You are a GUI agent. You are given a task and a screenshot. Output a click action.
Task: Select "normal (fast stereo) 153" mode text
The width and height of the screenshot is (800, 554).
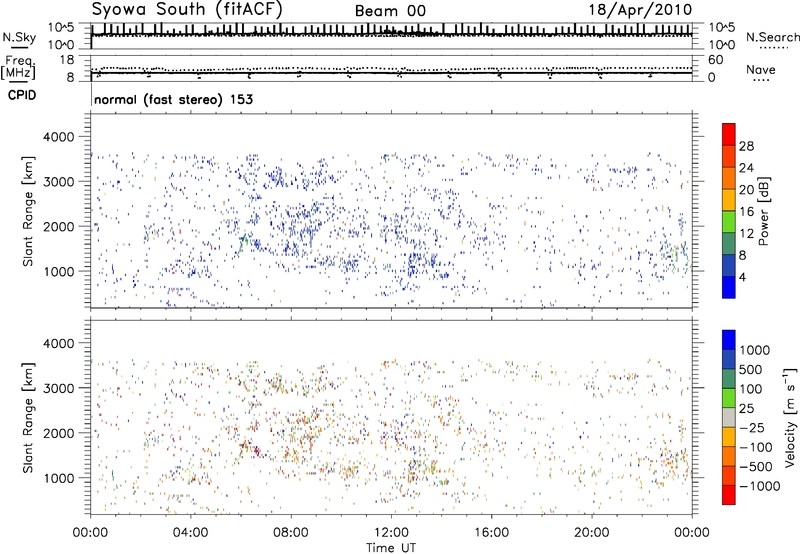pyautogui.click(x=173, y=99)
